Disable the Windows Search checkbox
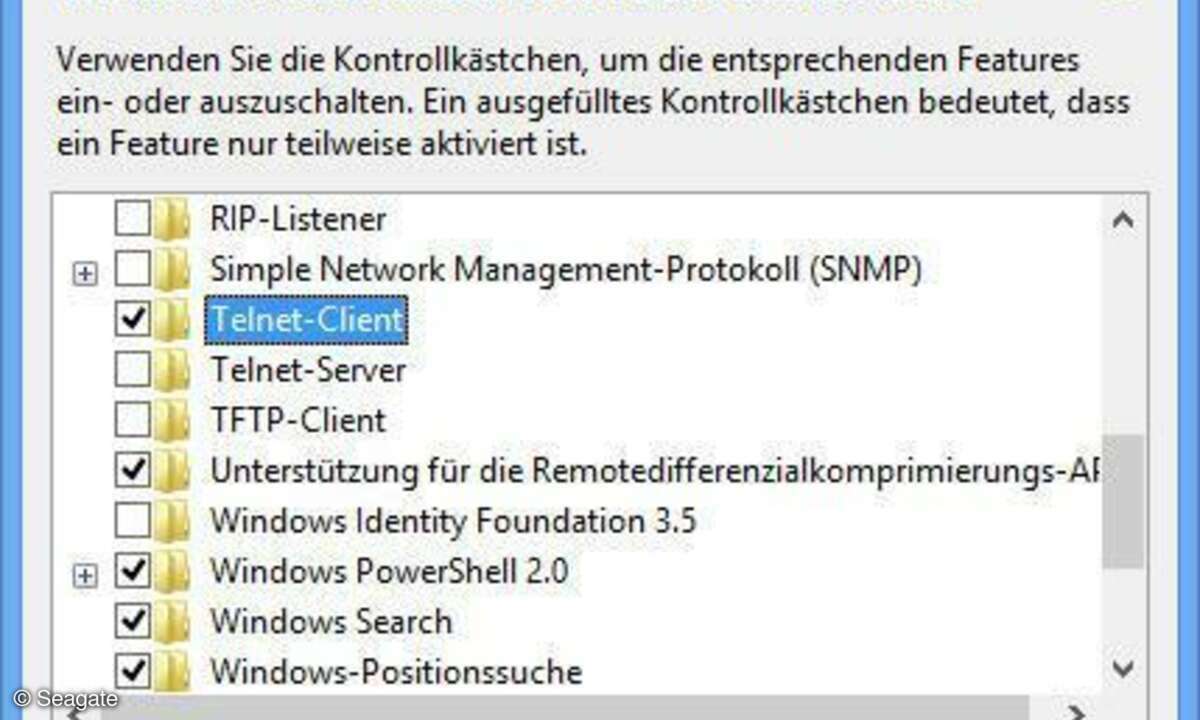This screenshot has height=720, width=1200. [133, 621]
